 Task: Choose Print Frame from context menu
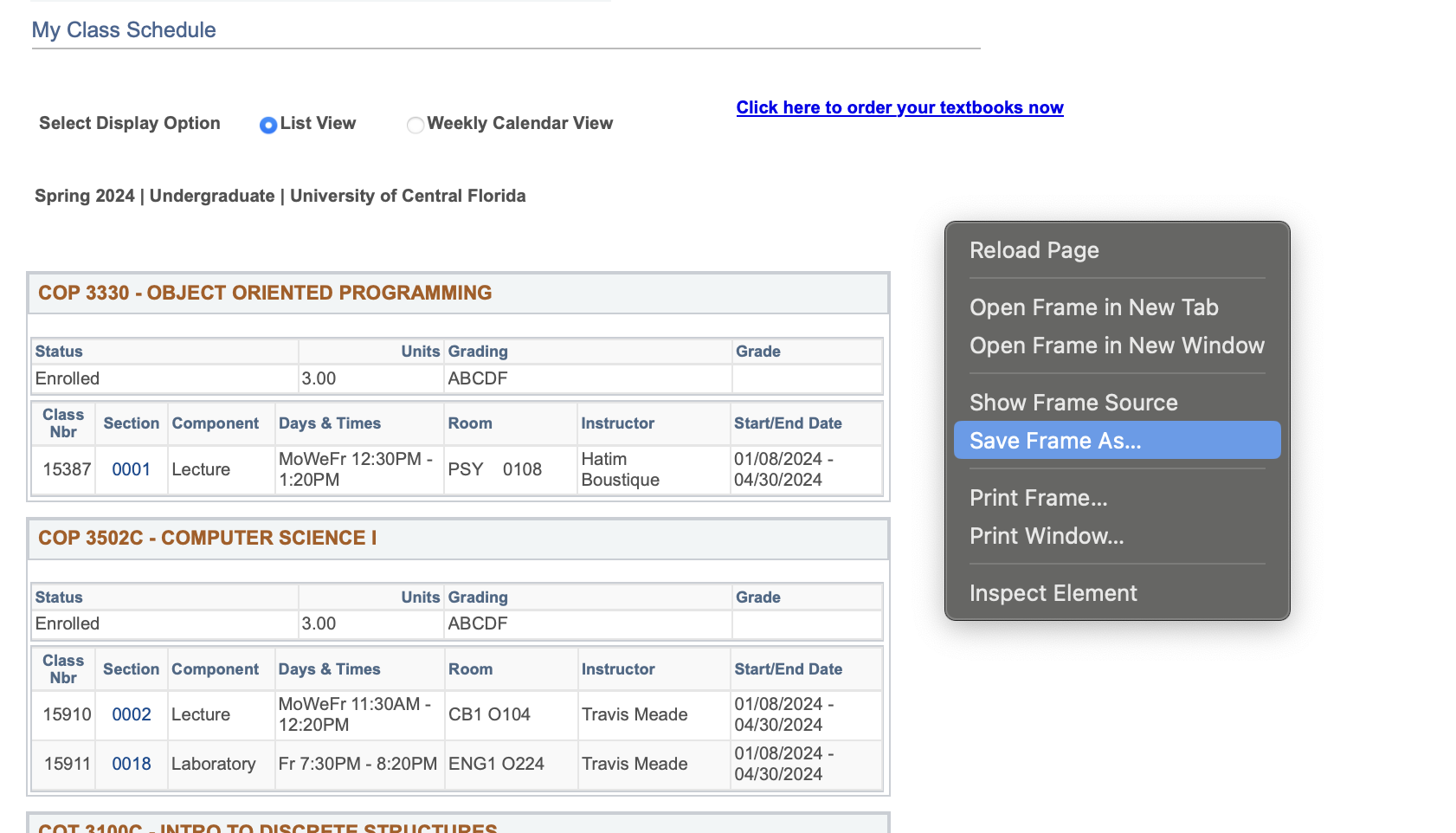[1038, 498]
